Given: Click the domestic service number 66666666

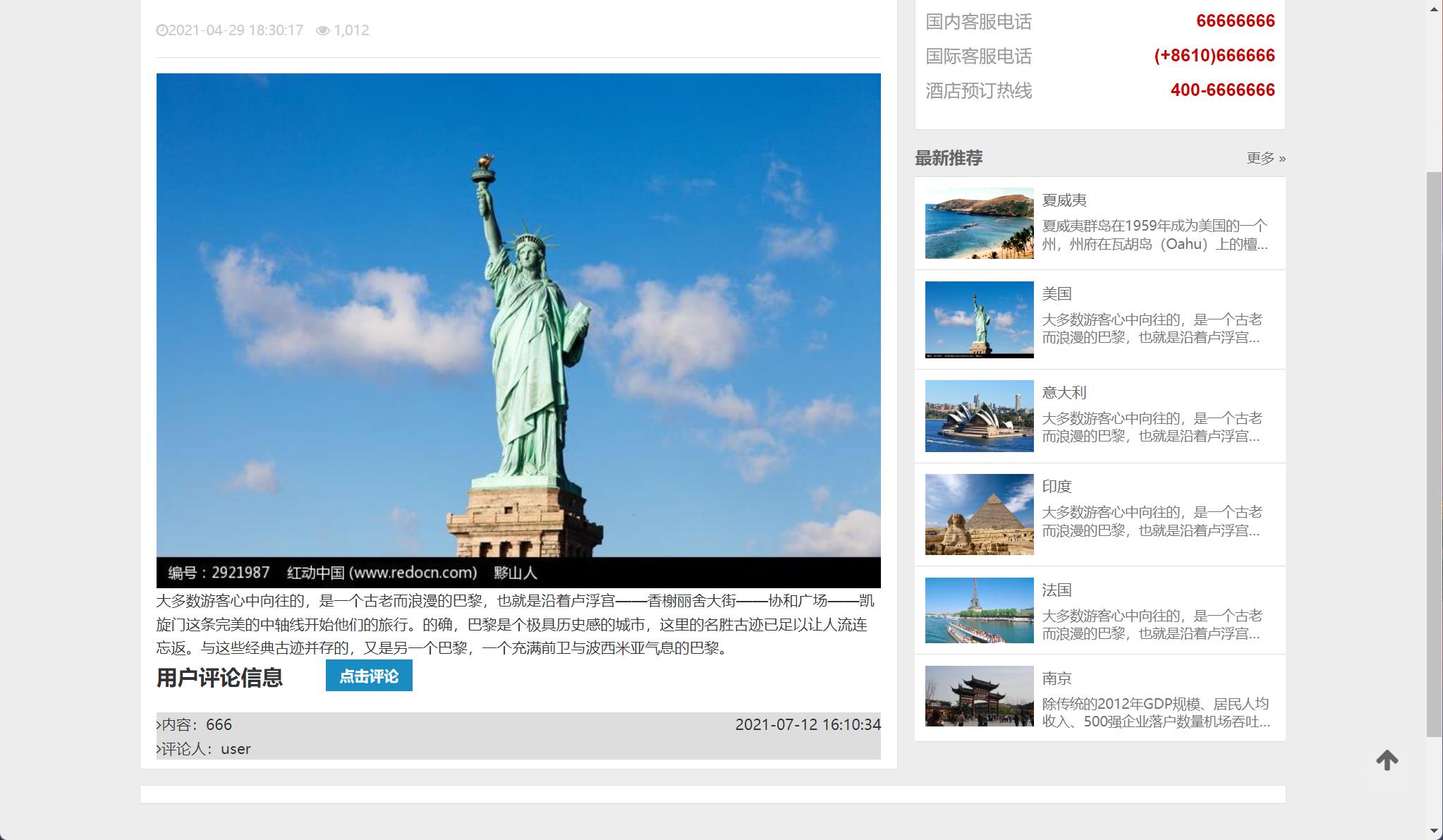Looking at the screenshot, I should (1234, 21).
